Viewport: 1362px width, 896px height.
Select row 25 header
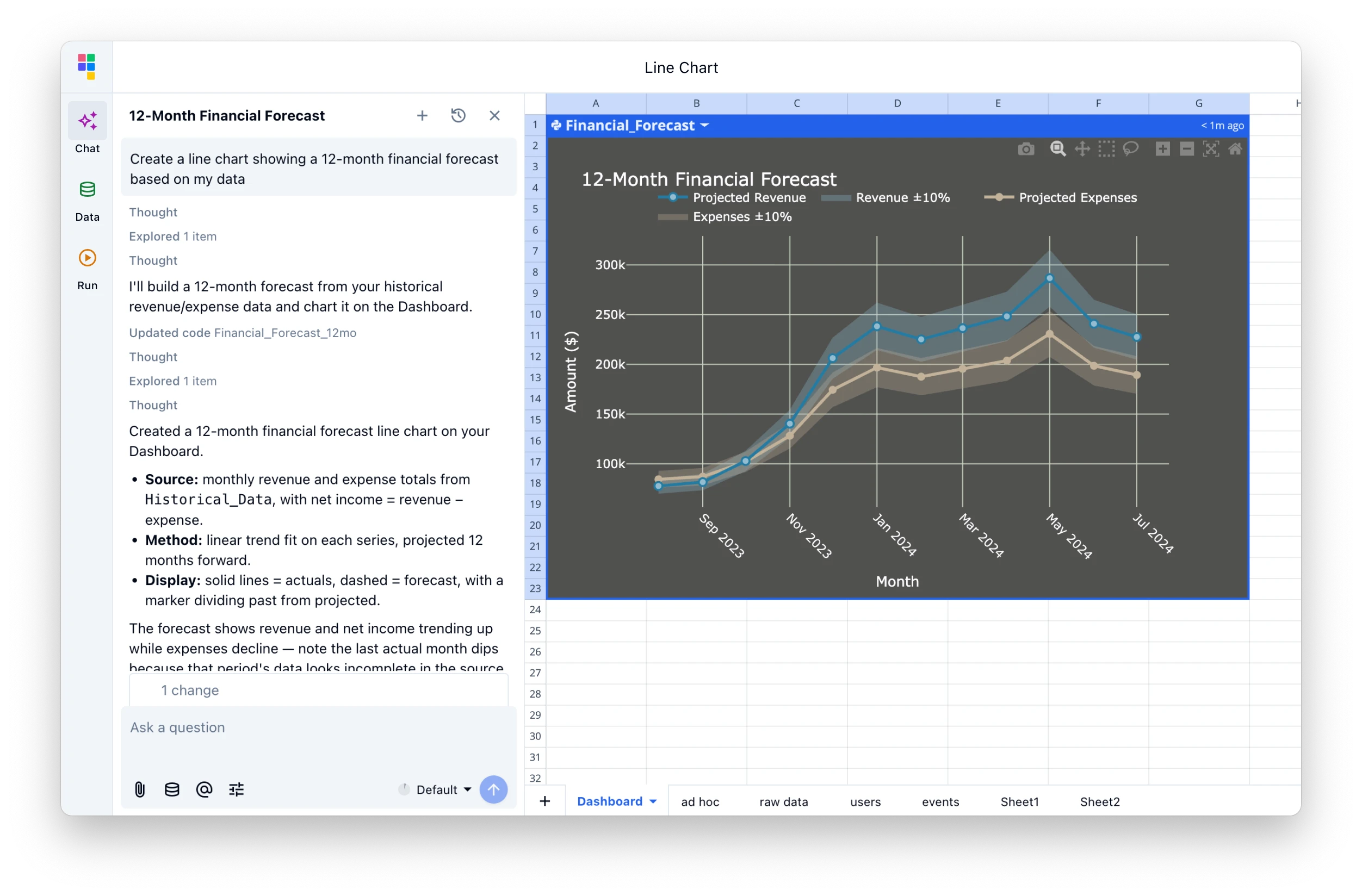click(x=535, y=631)
